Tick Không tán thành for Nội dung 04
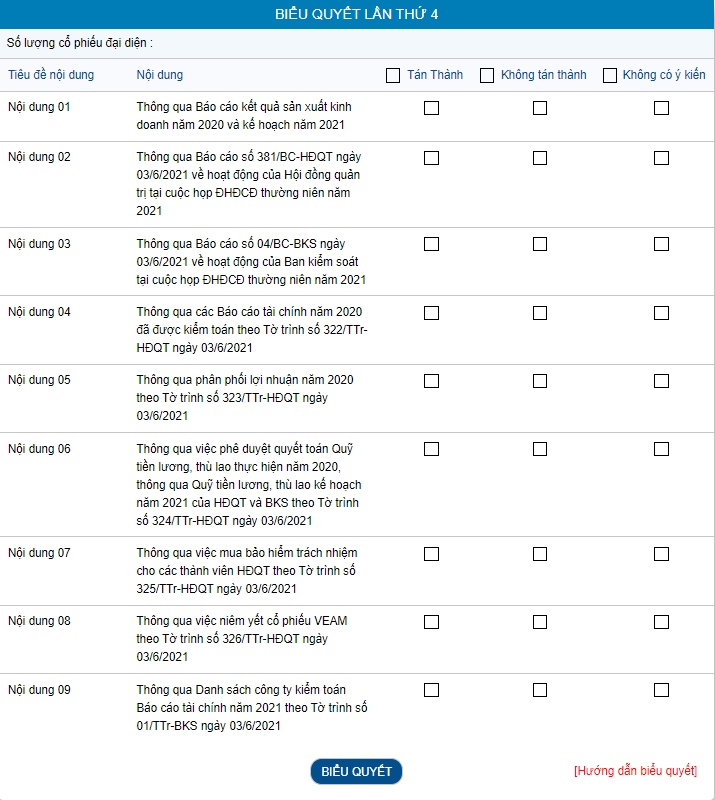The height and width of the screenshot is (800, 715). (x=539, y=313)
